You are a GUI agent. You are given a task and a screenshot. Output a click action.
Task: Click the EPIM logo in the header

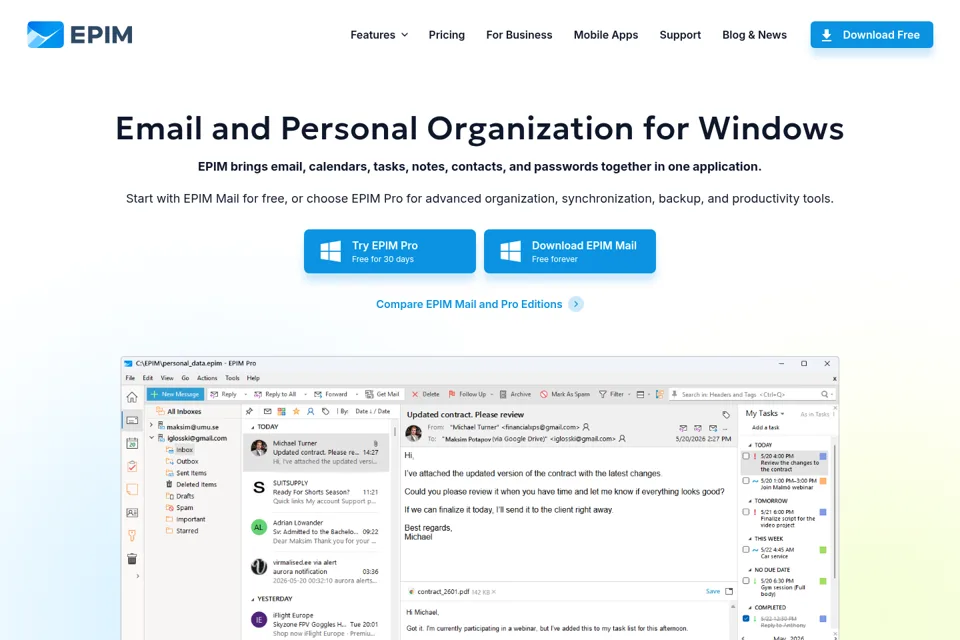tap(80, 35)
